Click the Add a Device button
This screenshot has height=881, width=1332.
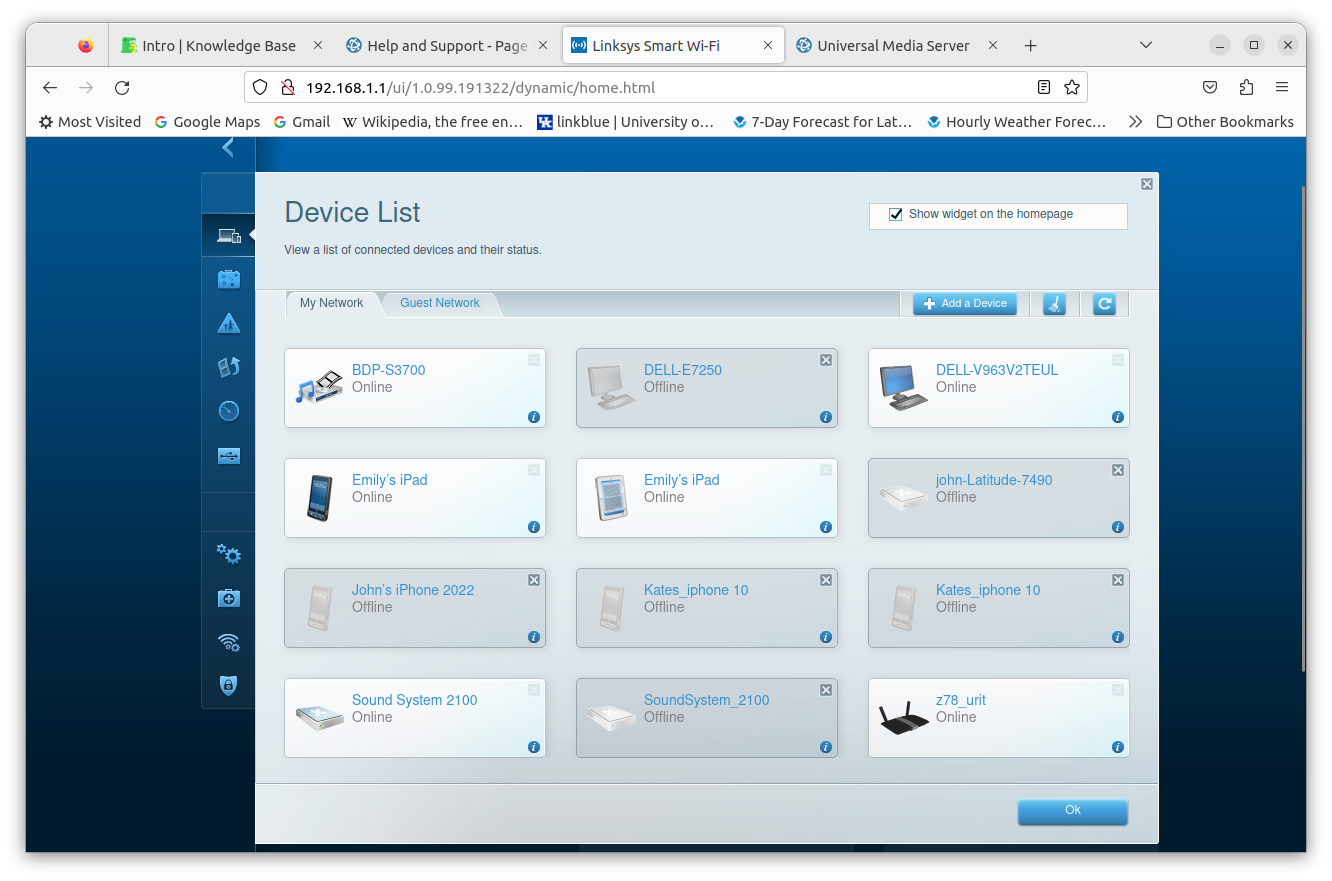[x=965, y=304]
